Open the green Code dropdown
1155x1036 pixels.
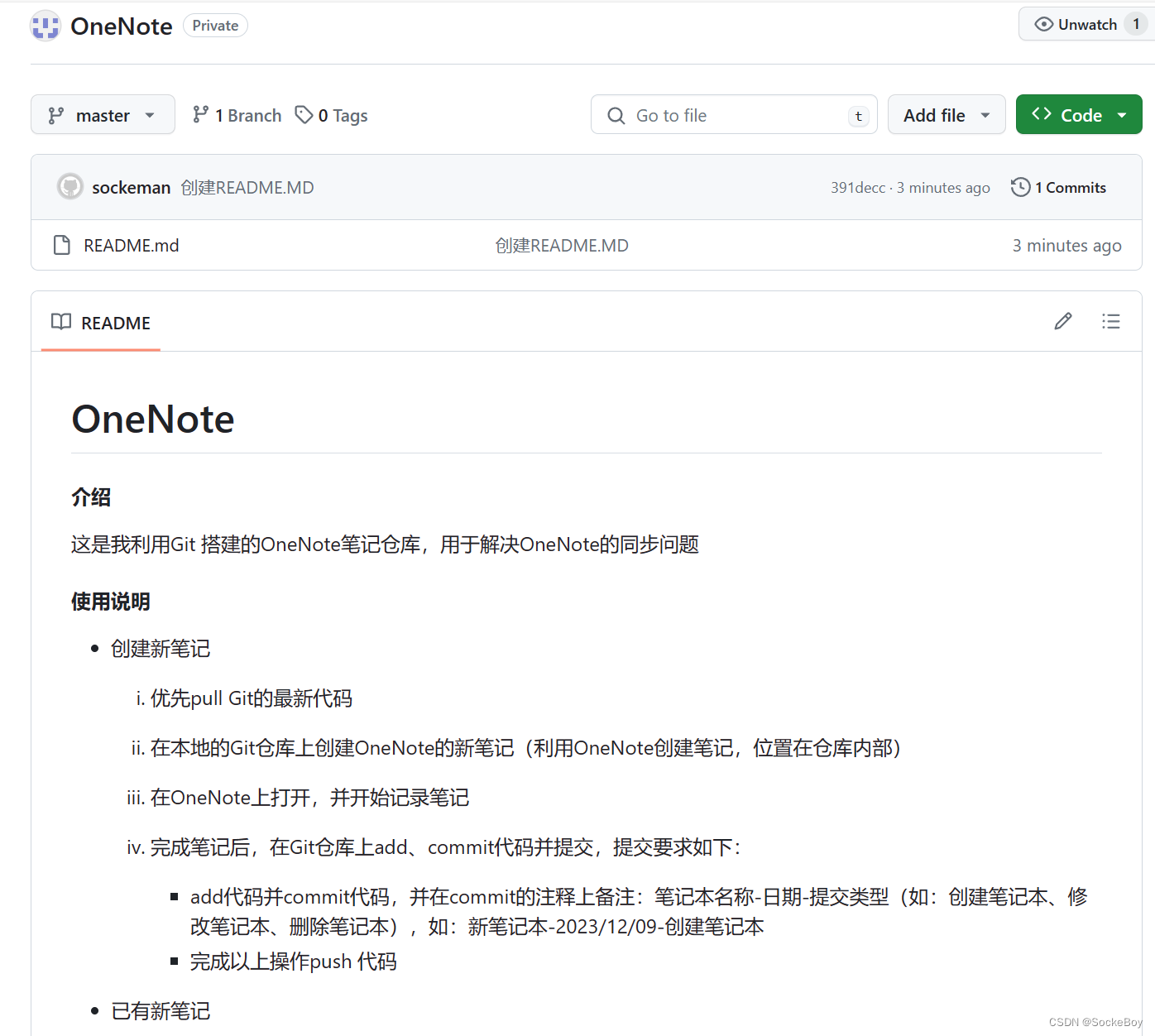pos(1079,115)
